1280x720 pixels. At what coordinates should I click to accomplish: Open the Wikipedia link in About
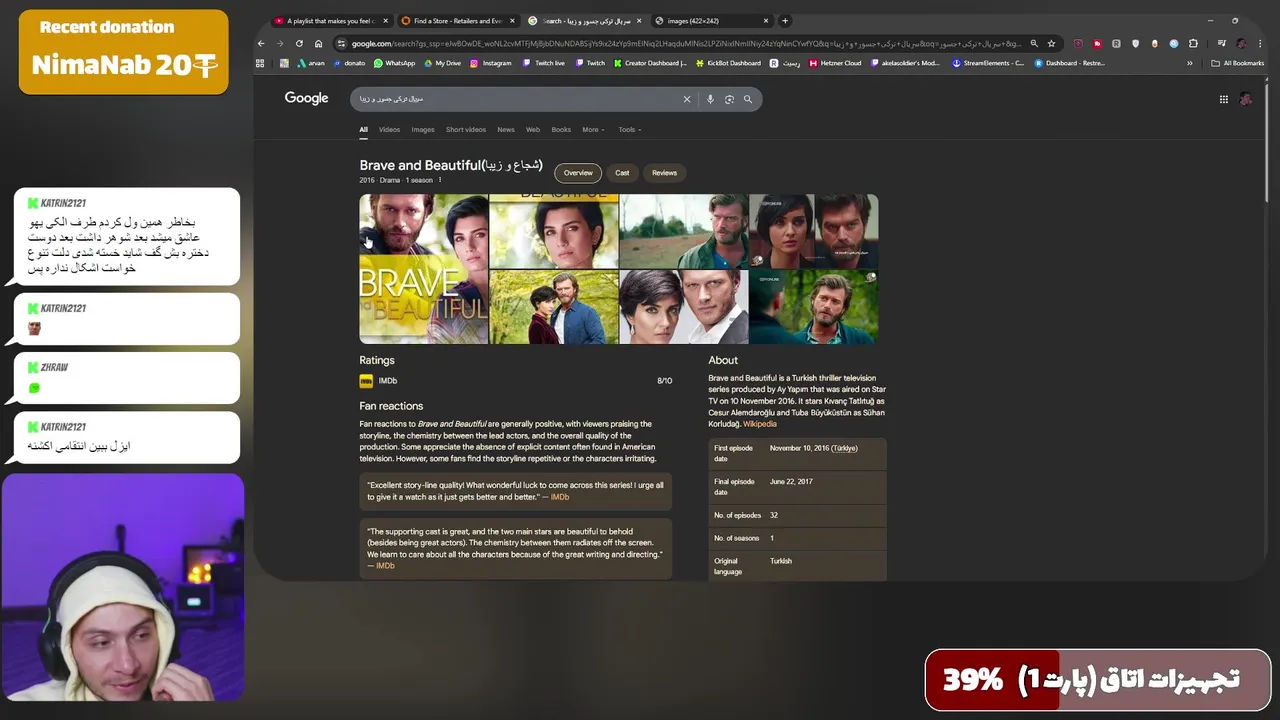click(760, 424)
